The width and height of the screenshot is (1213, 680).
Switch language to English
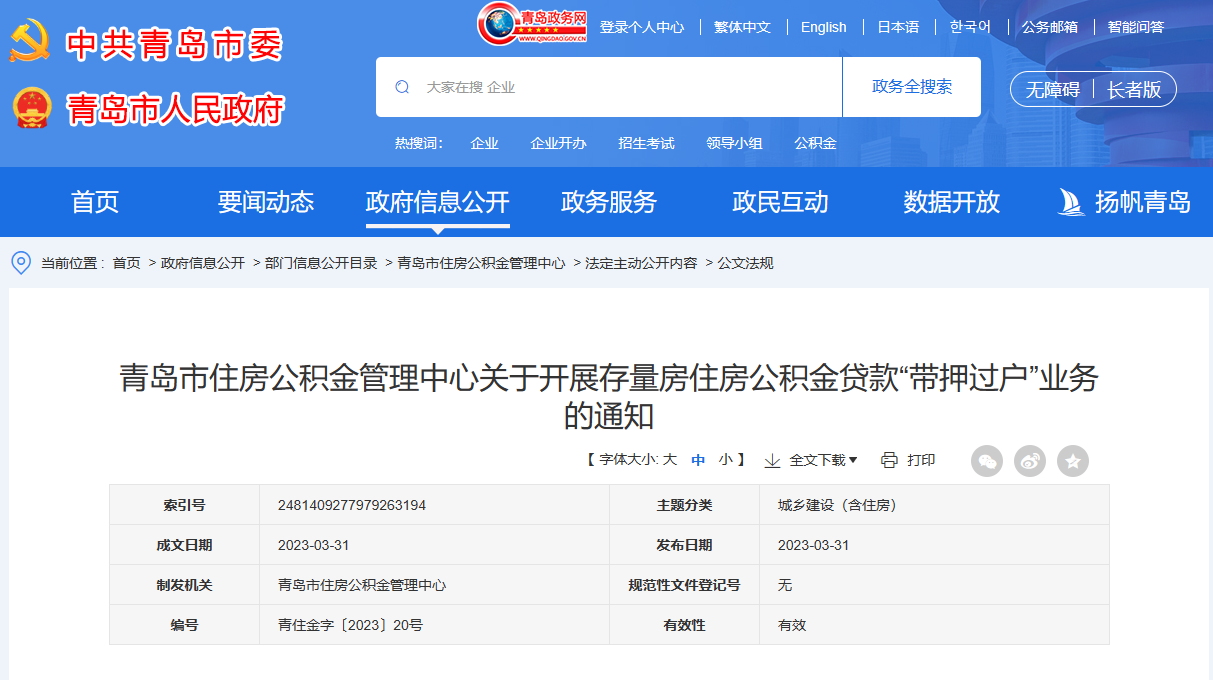824,27
